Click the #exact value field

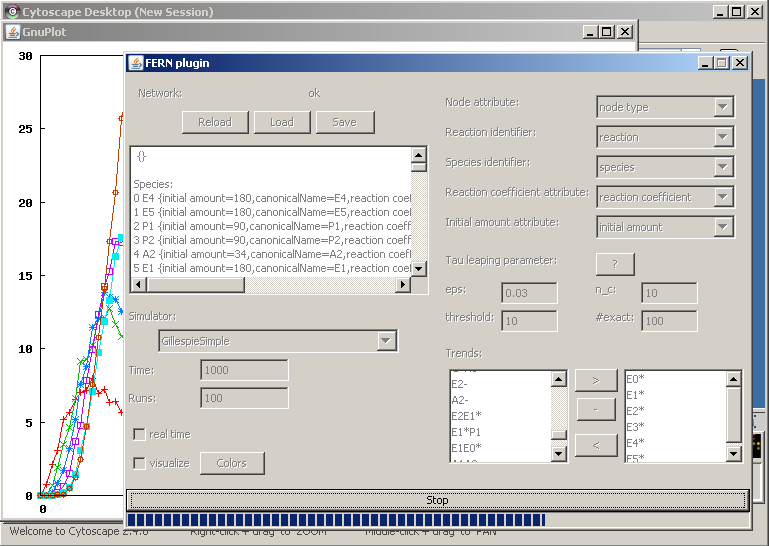[x=669, y=321]
